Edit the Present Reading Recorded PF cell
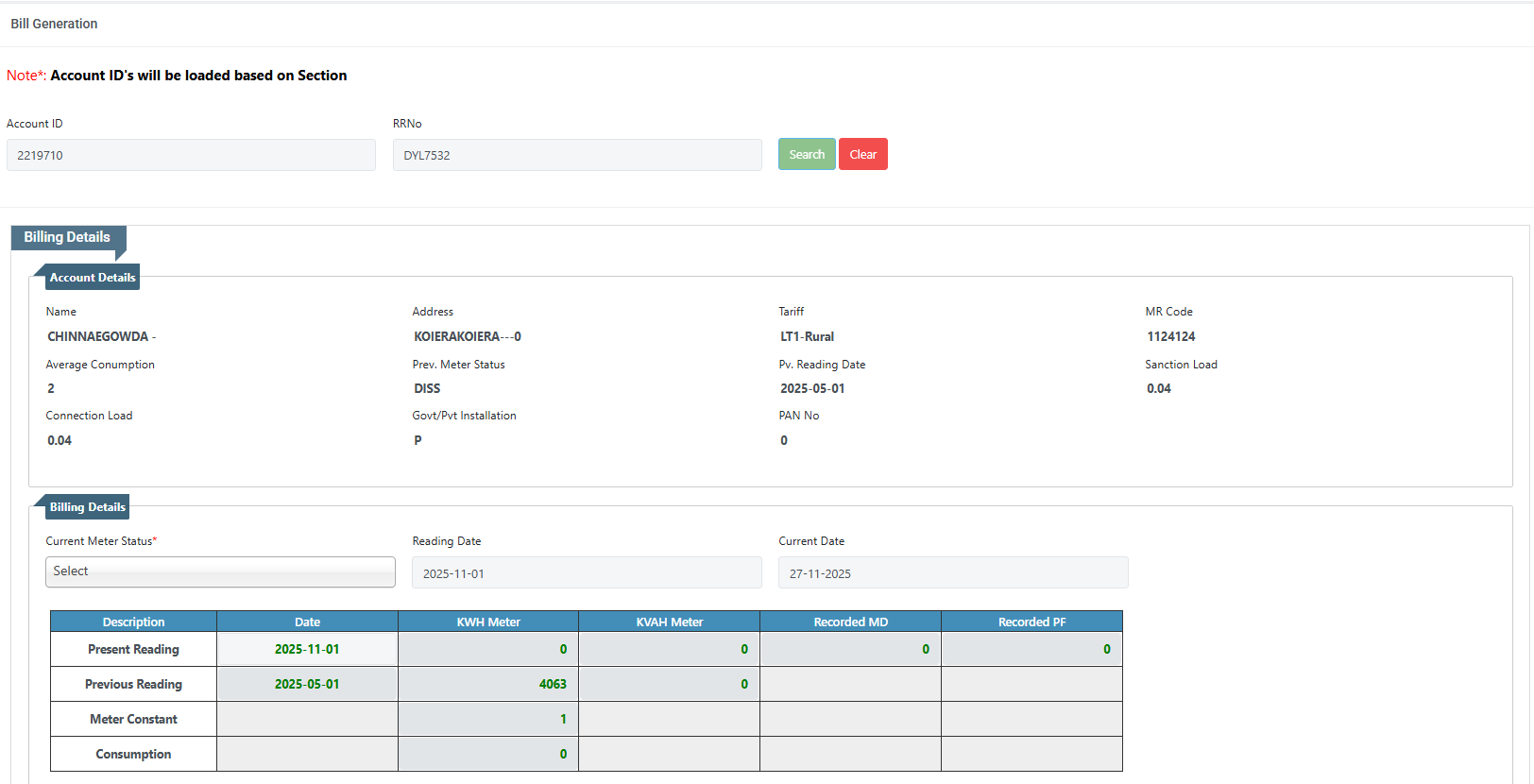The height and width of the screenshot is (784, 1534). [1031, 649]
